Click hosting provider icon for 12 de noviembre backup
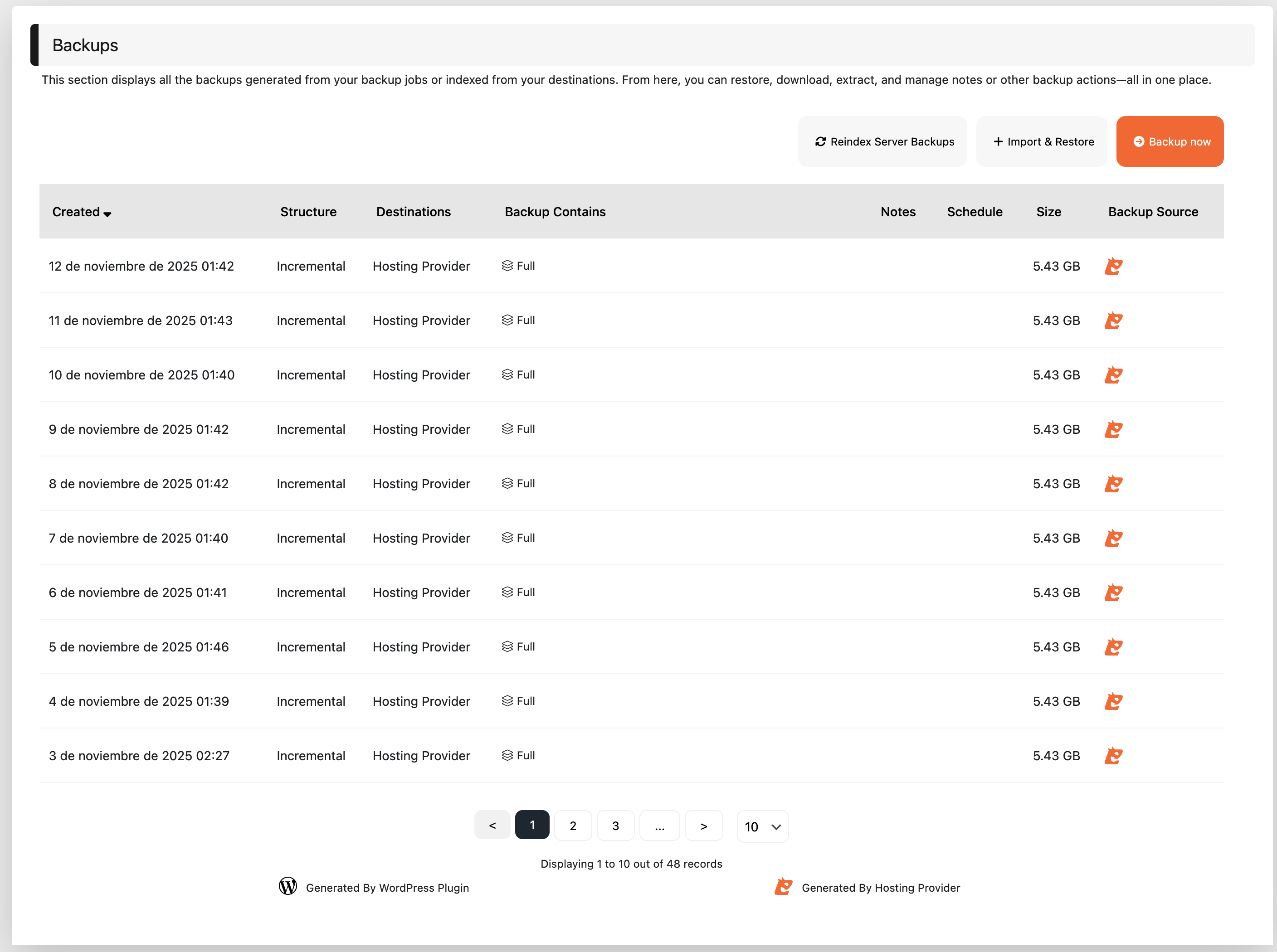Image resolution: width=1277 pixels, height=952 pixels. click(x=1113, y=266)
